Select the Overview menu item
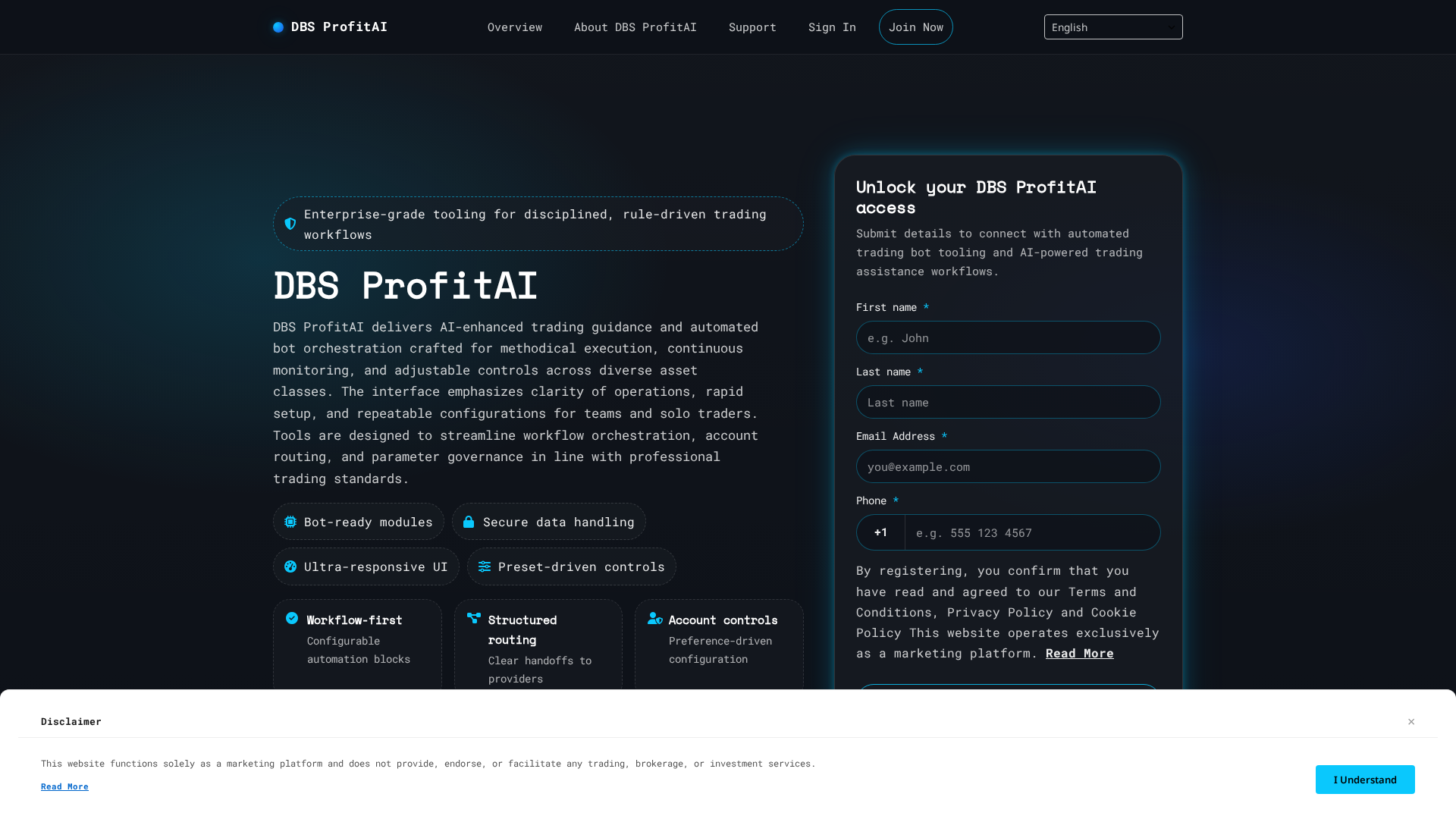Image resolution: width=1456 pixels, height=819 pixels. [x=515, y=27]
